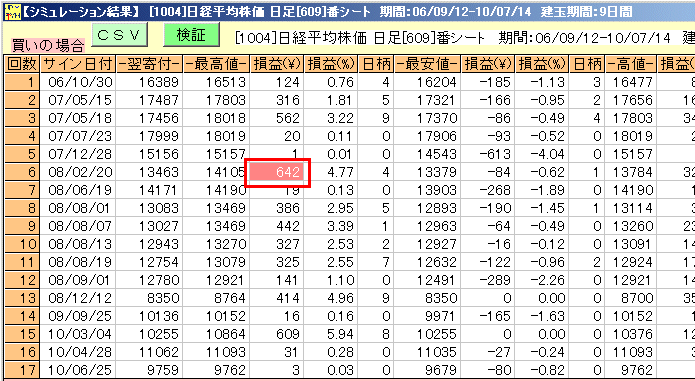Click the 検証 verification button

[191, 35]
